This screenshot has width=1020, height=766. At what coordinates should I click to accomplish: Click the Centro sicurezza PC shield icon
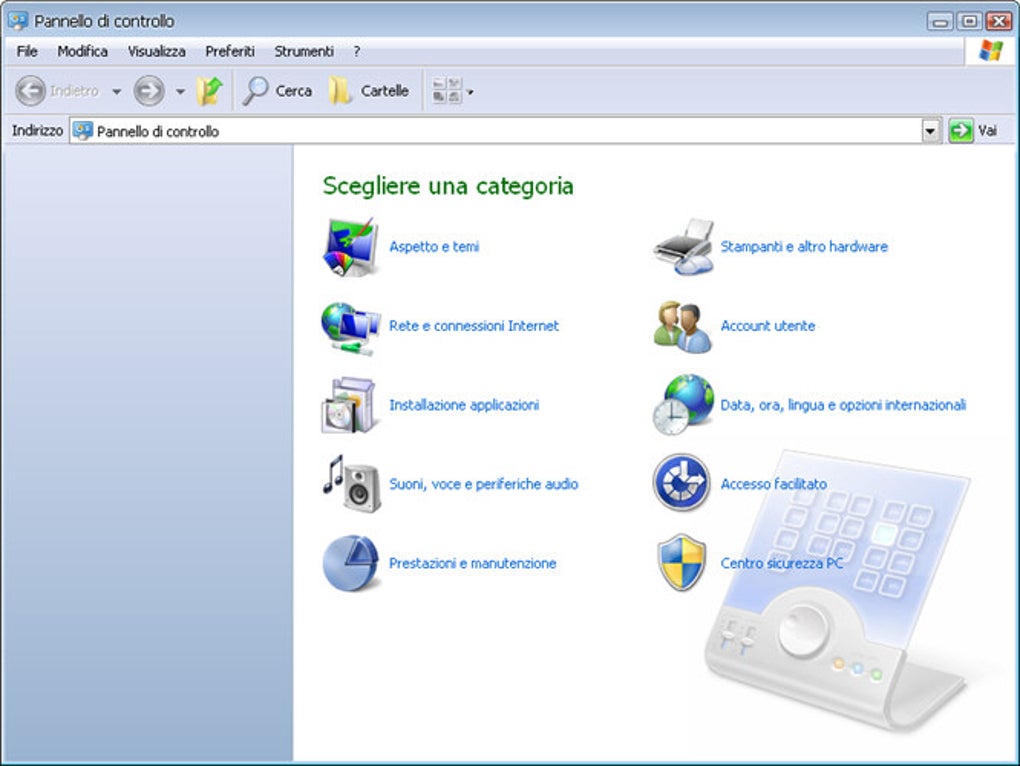coord(682,563)
